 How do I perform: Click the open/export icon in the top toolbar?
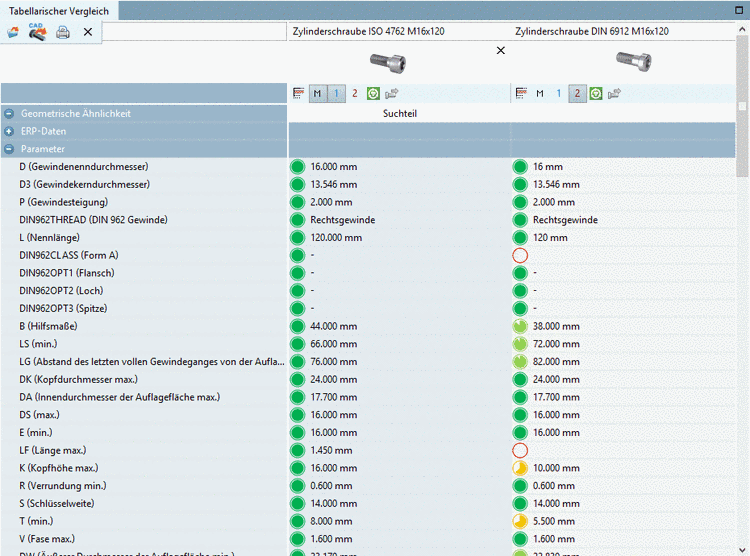(x=13, y=32)
